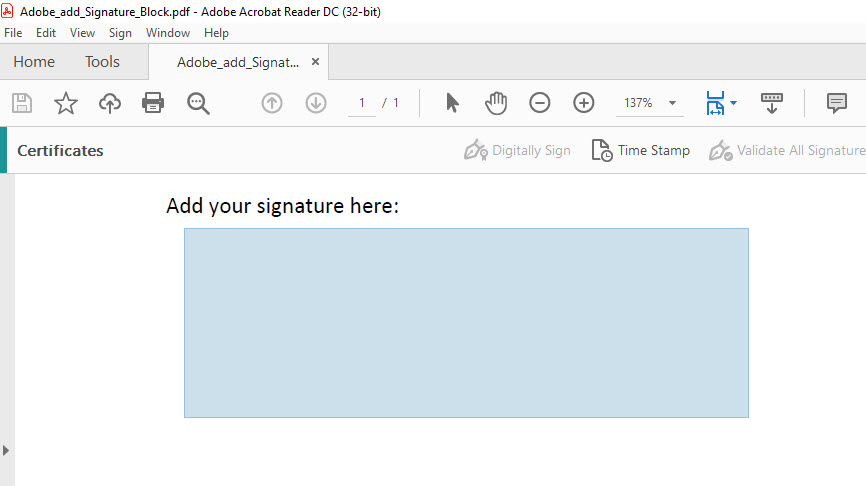Click the cloud upload icon

click(x=109, y=103)
